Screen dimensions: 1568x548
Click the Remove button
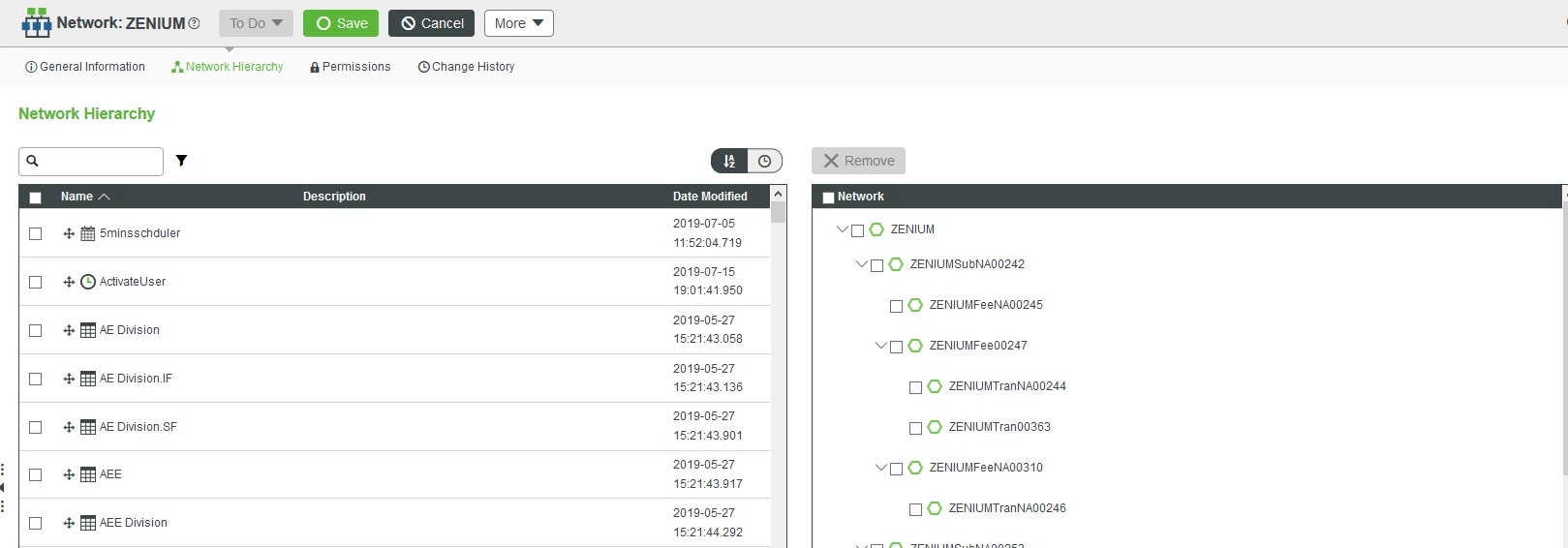click(858, 161)
